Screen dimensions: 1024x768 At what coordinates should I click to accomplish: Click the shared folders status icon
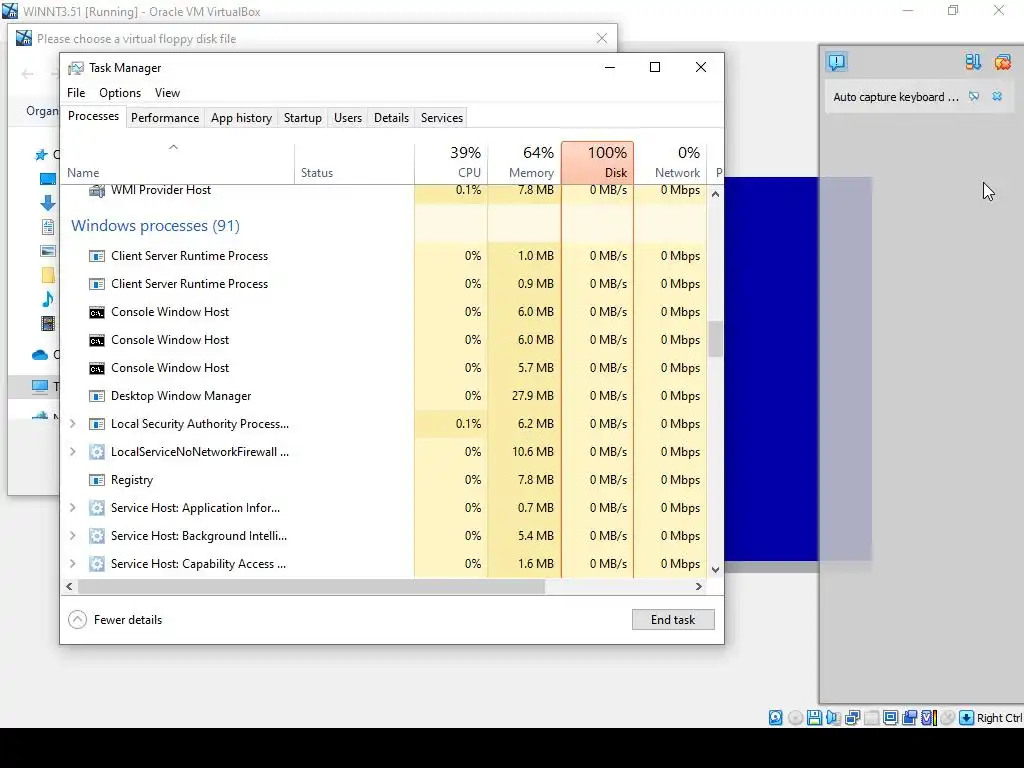click(x=909, y=718)
